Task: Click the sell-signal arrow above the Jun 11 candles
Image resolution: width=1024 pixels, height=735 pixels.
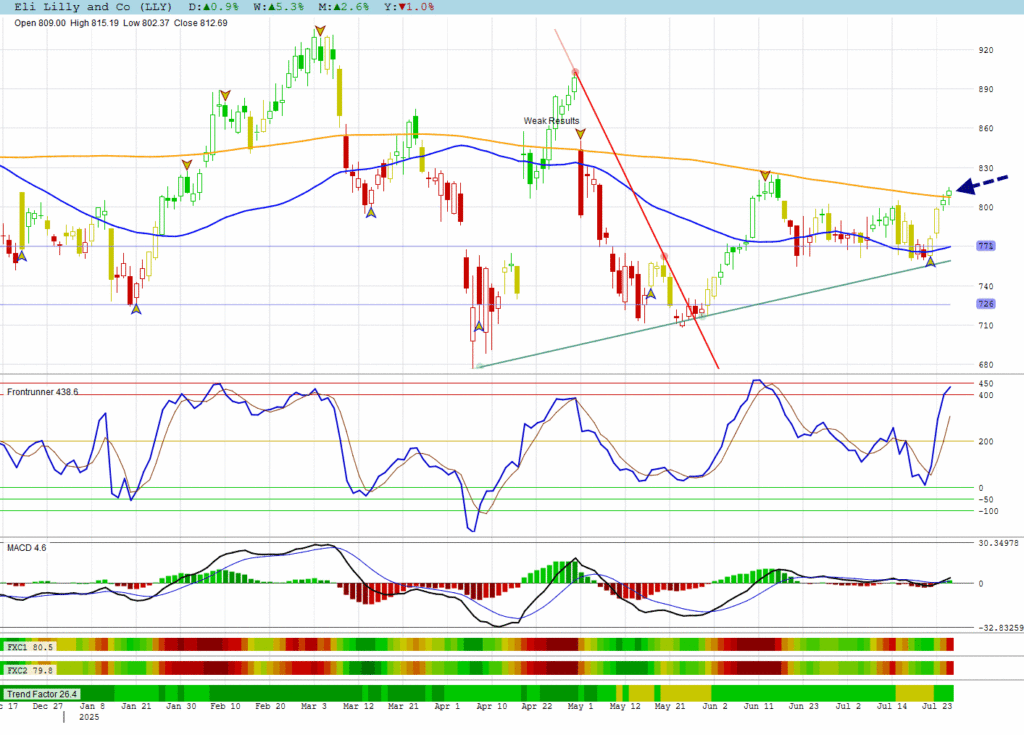Action: pos(765,176)
